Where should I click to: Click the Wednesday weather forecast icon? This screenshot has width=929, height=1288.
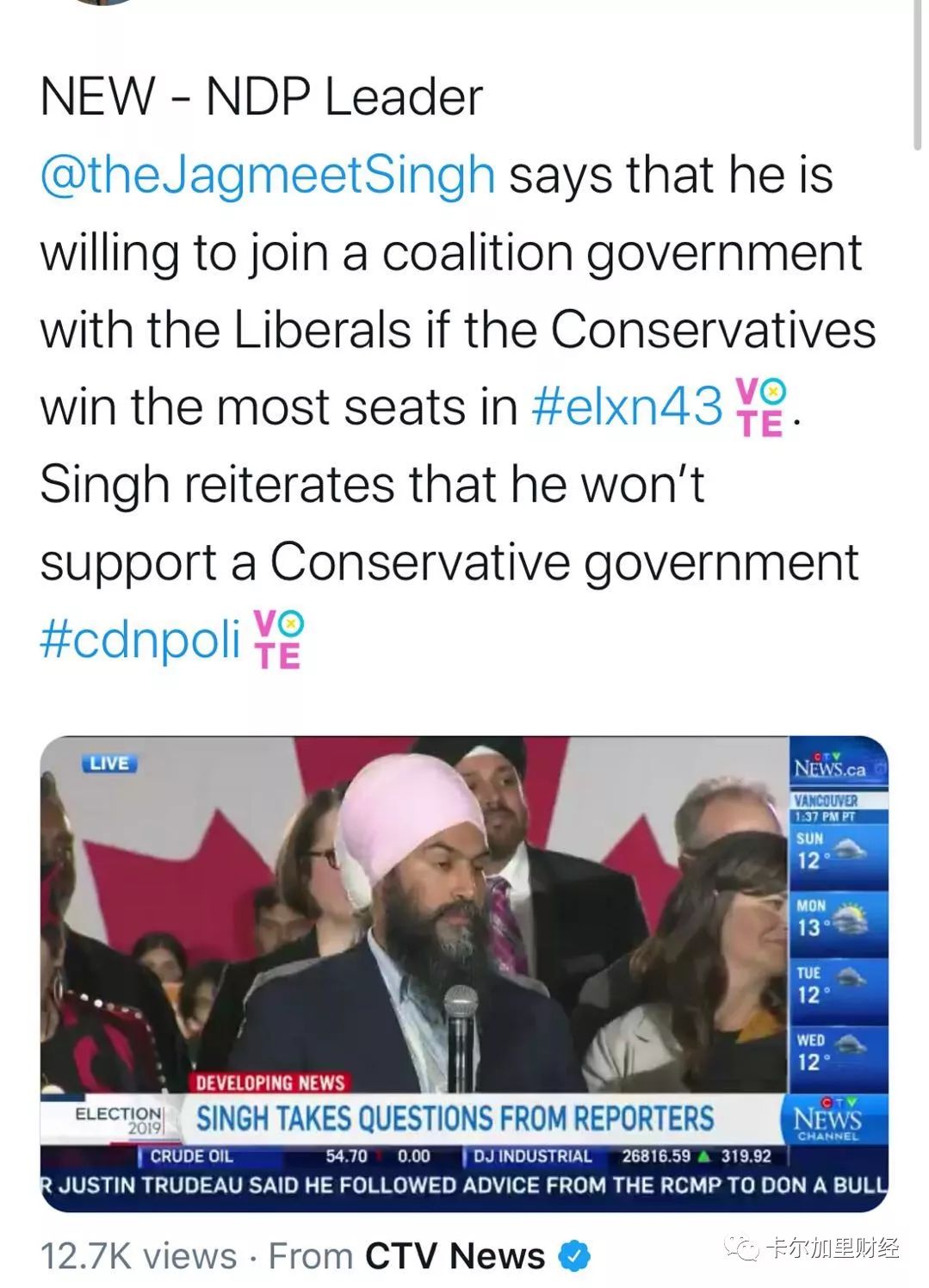tap(850, 1048)
